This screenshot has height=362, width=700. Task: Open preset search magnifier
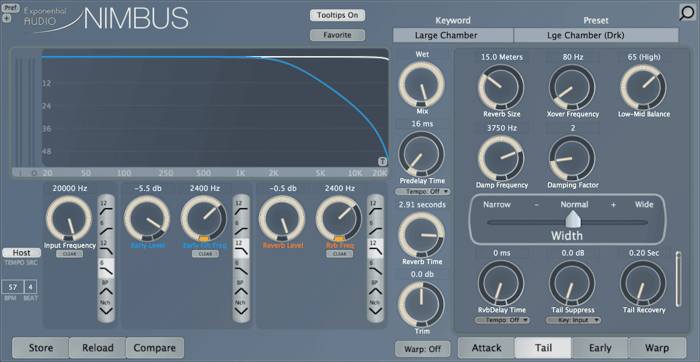tap(688, 13)
